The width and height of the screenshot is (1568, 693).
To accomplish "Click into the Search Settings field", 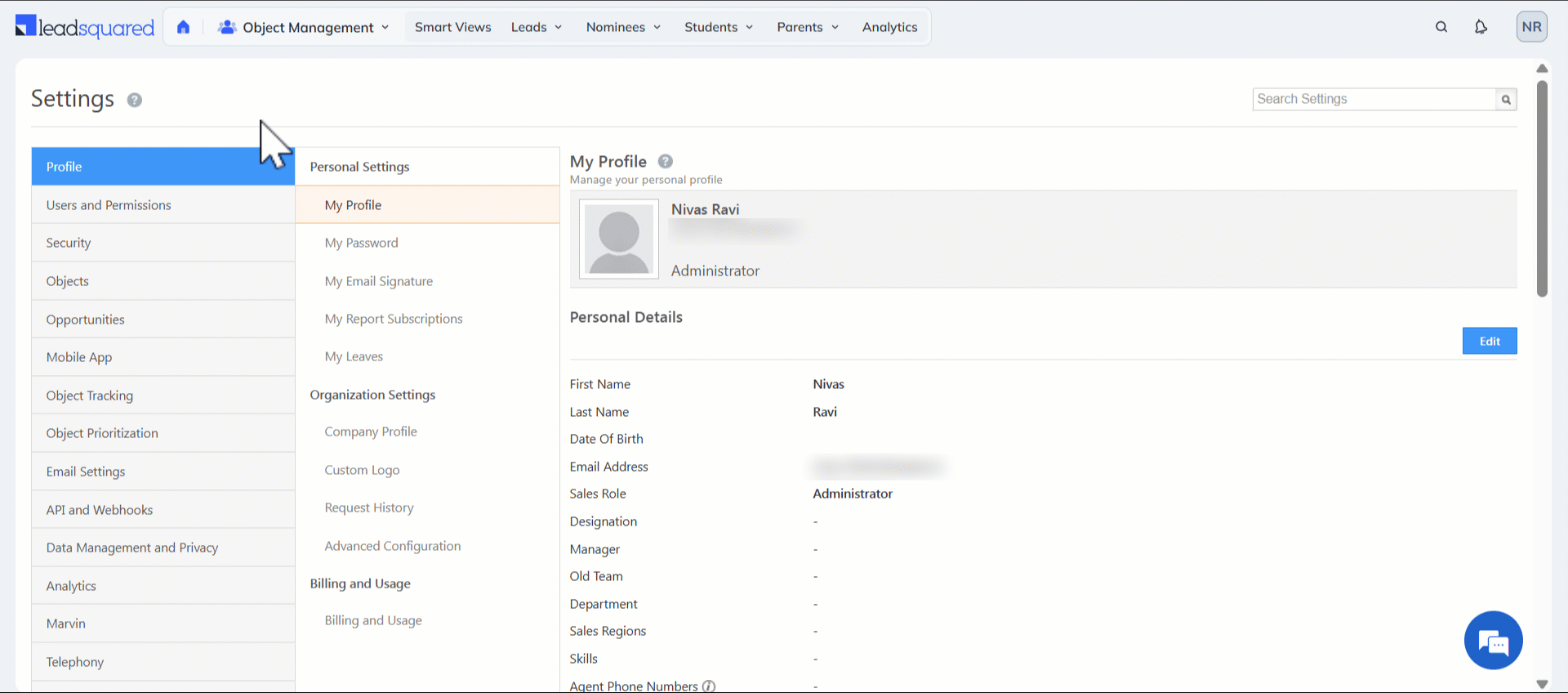I will [x=1374, y=99].
